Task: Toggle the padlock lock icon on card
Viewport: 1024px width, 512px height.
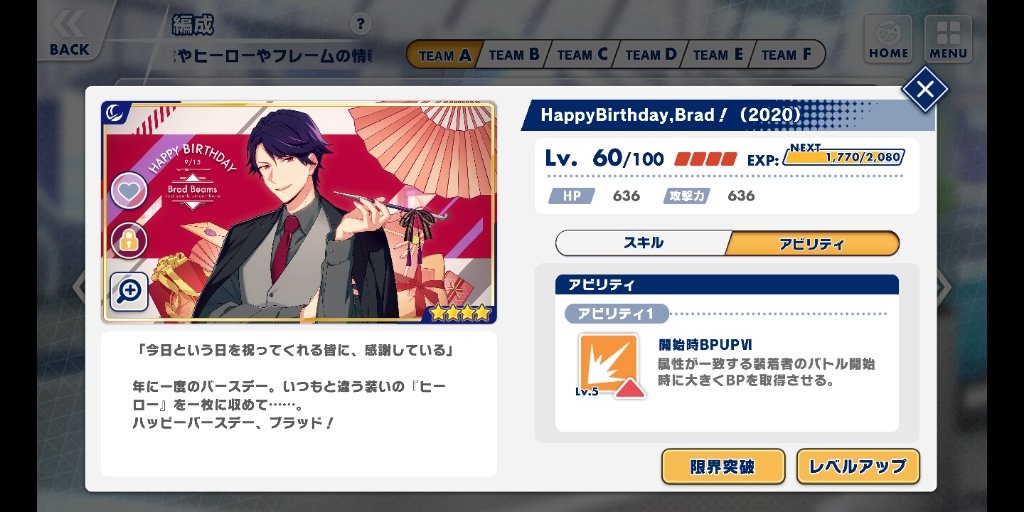Action: [x=129, y=240]
